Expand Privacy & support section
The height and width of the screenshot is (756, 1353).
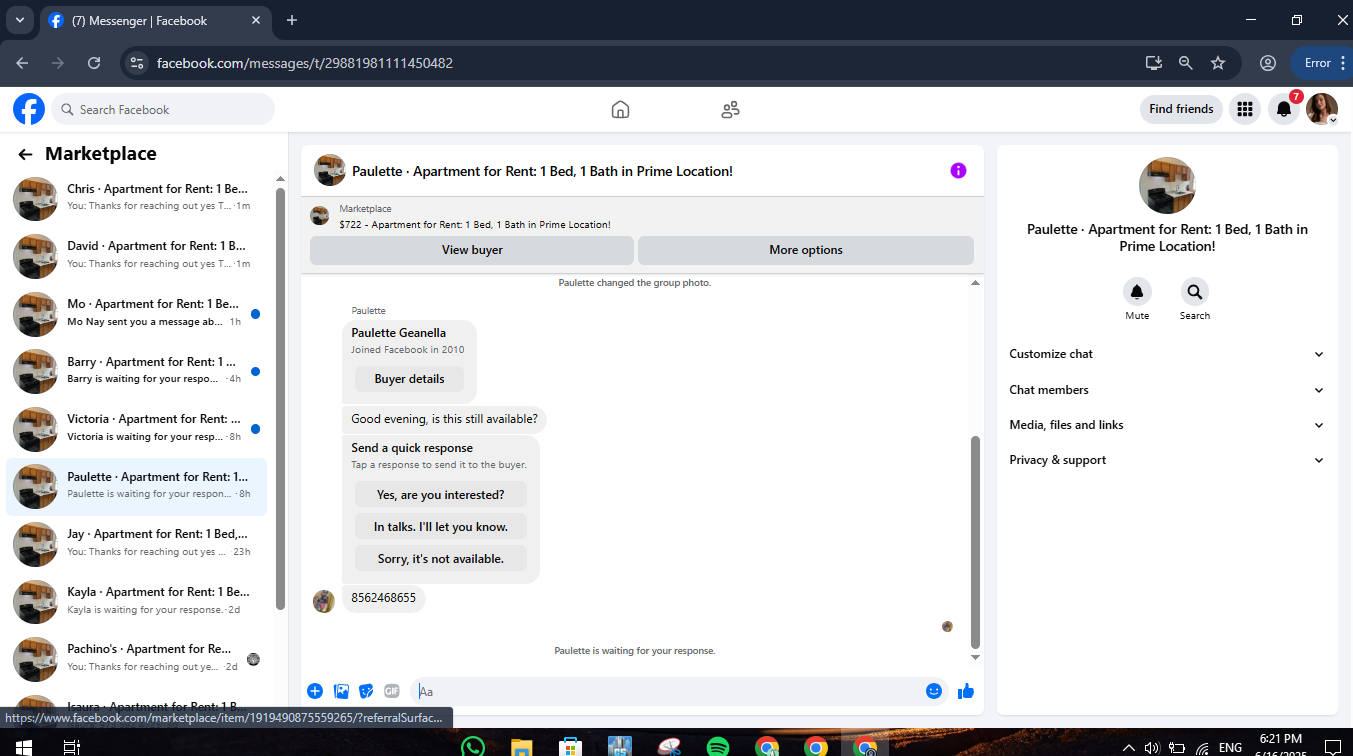point(1167,460)
